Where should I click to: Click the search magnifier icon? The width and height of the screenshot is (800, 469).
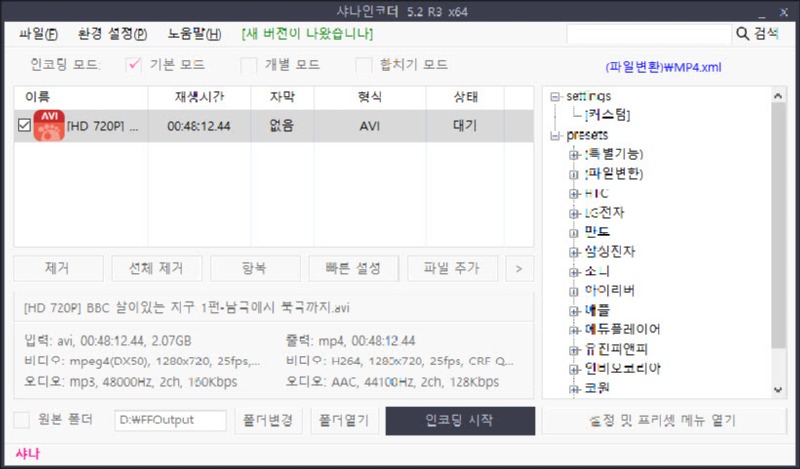743,34
